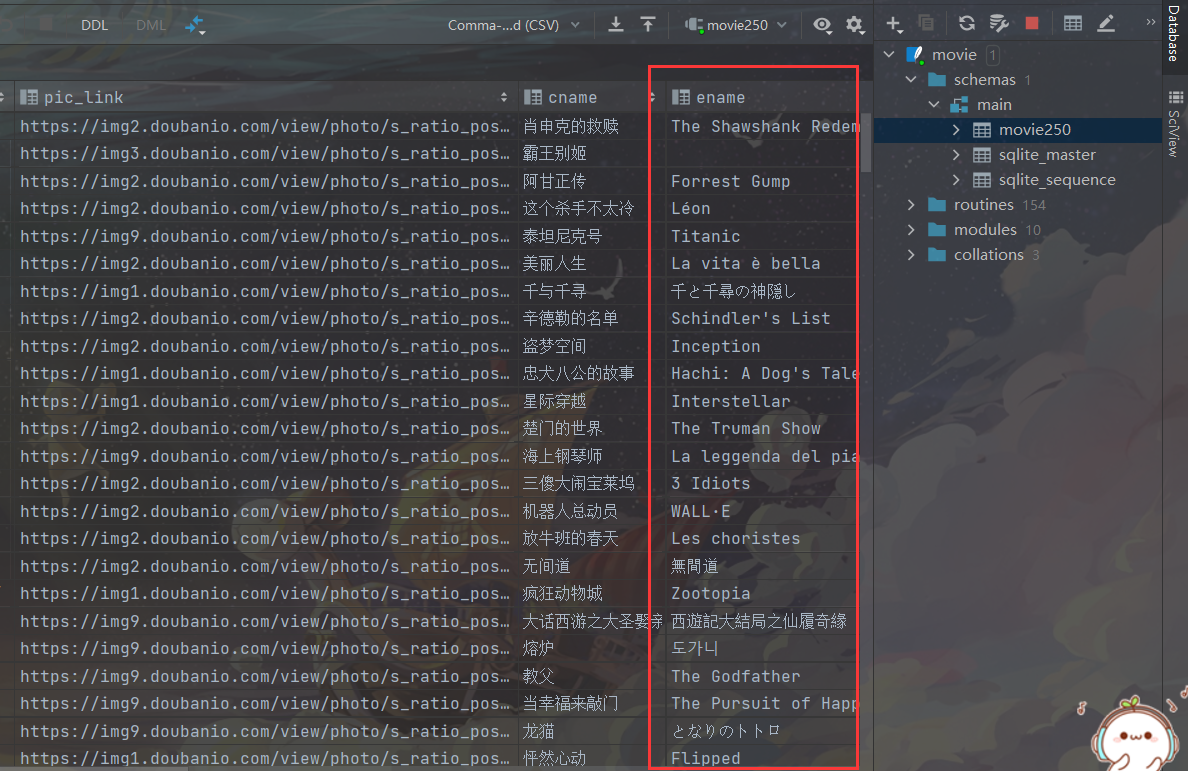Click the New plus icon in Database panel

[x=894, y=24]
